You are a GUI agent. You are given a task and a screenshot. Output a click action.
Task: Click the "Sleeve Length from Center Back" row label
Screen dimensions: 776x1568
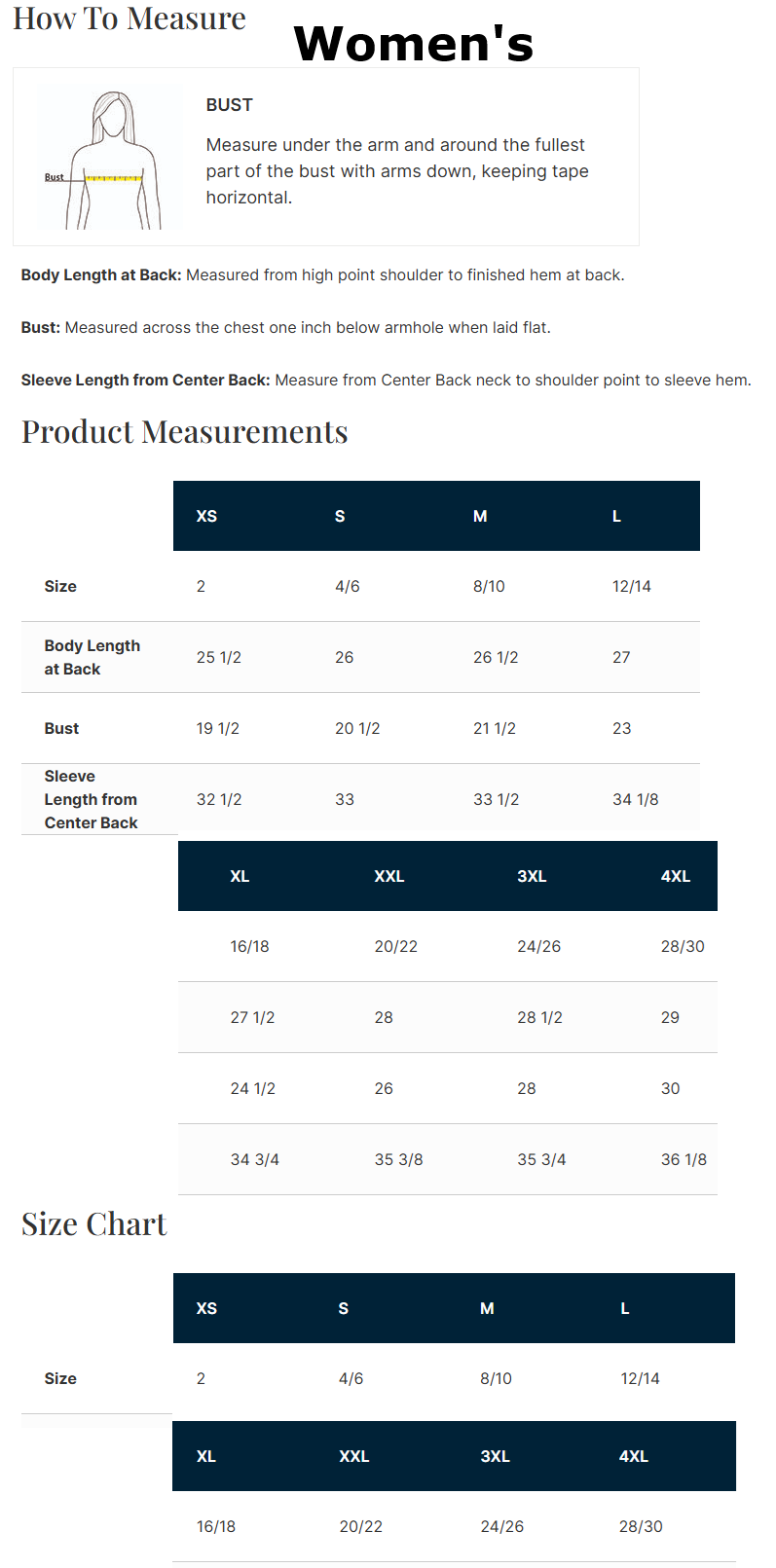click(x=91, y=799)
